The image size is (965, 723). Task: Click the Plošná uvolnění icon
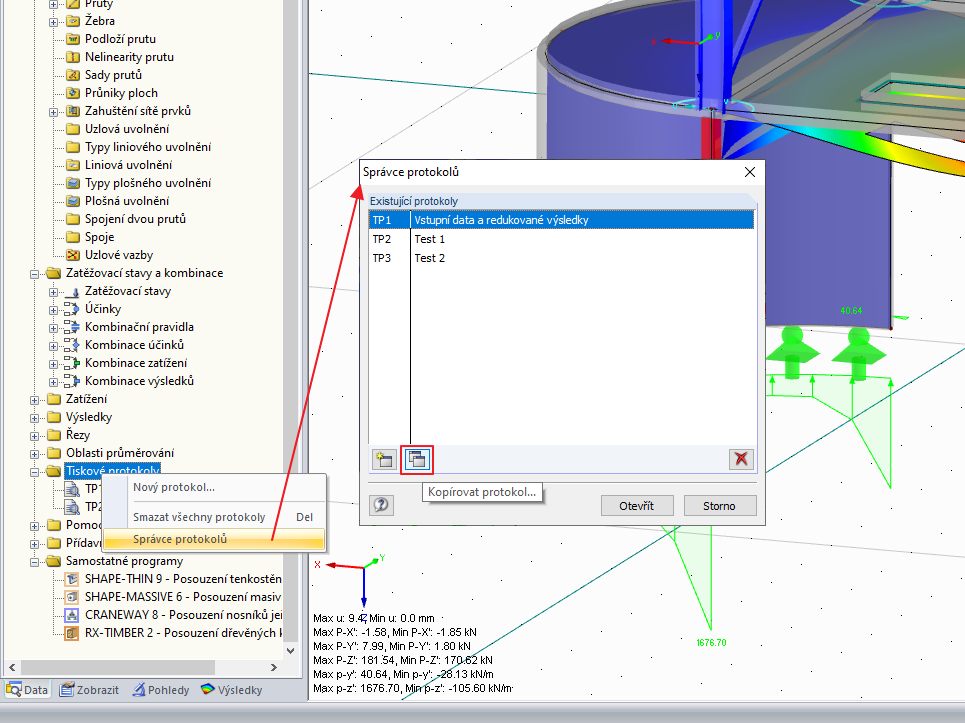point(73,201)
